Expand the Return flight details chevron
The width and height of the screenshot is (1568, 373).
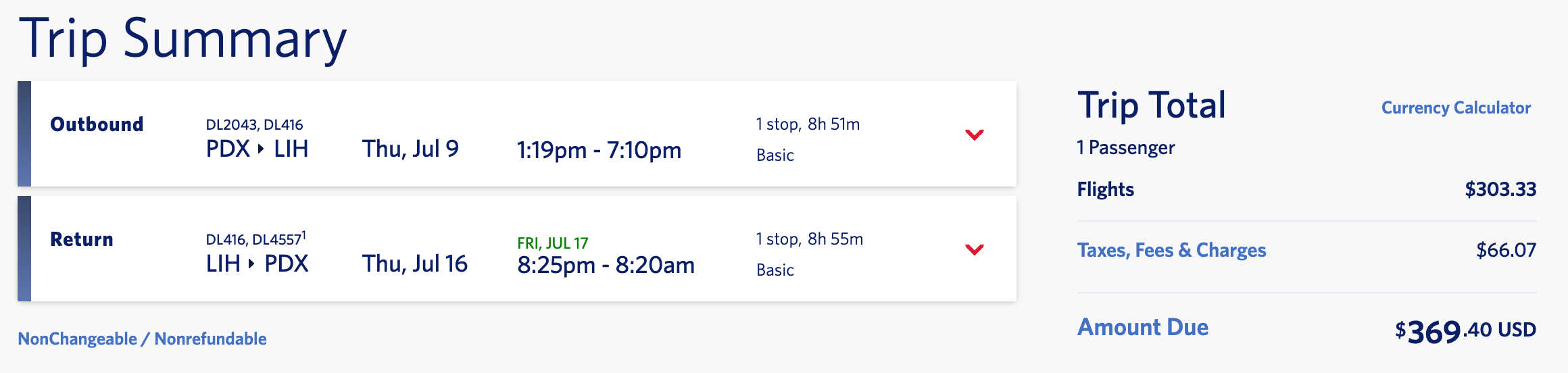coord(974,249)
